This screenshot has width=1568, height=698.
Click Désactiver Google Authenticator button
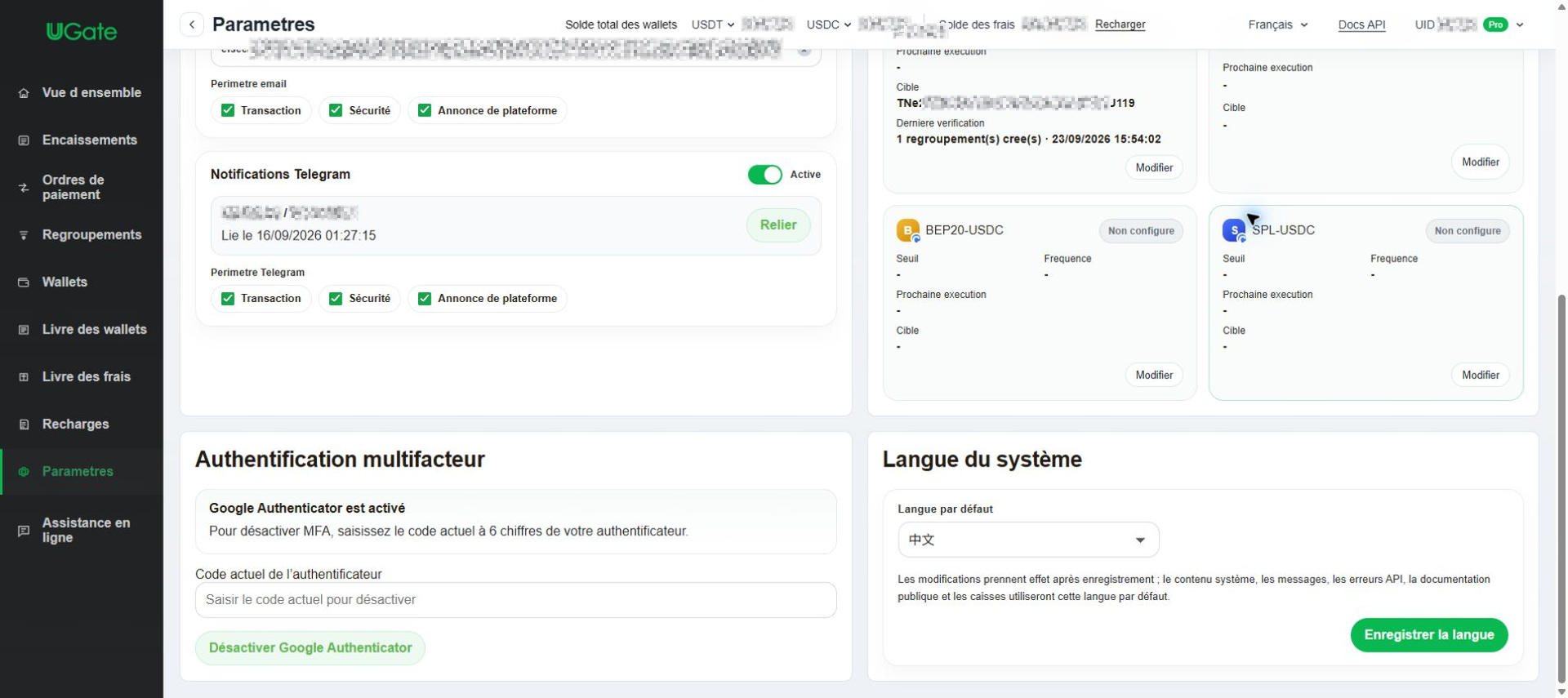tap(310, 648)
